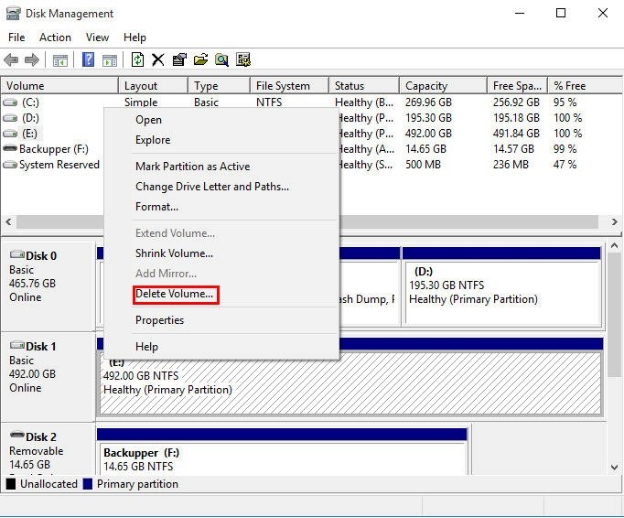Open the blue question-mark Help toolbar icon
The image size is (624, 518).
[x=88, y=60]
